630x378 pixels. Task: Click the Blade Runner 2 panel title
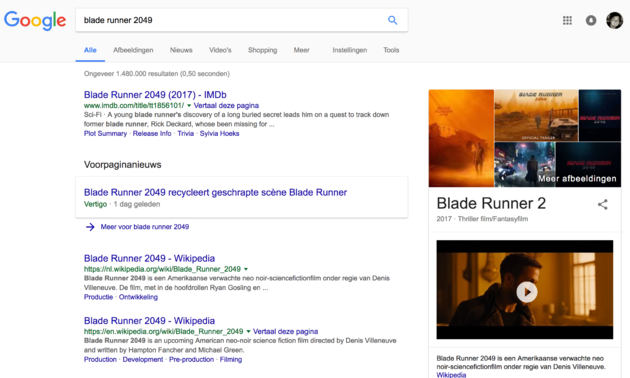tap(491, 204)
